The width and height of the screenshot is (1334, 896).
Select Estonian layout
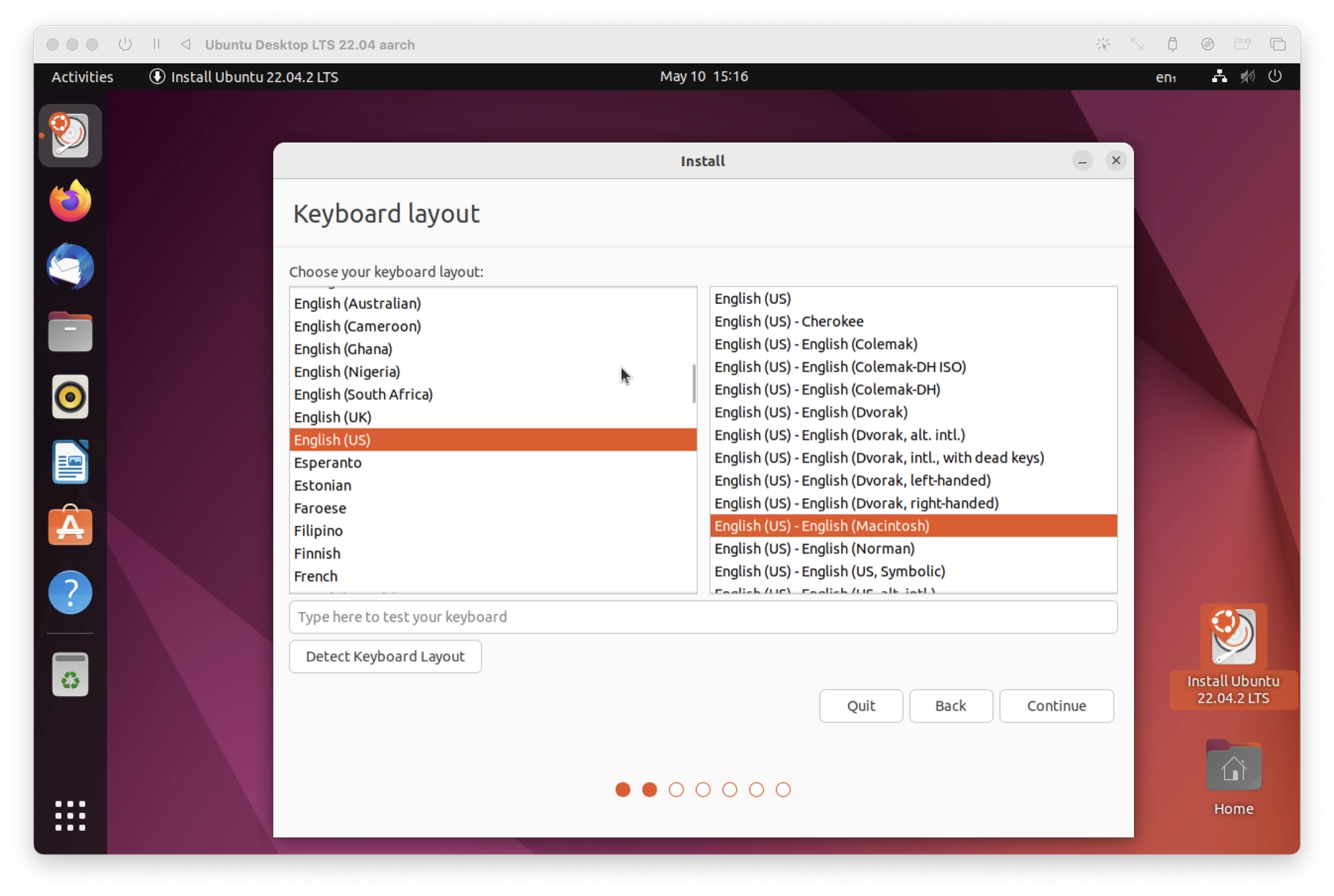[493, 485]
